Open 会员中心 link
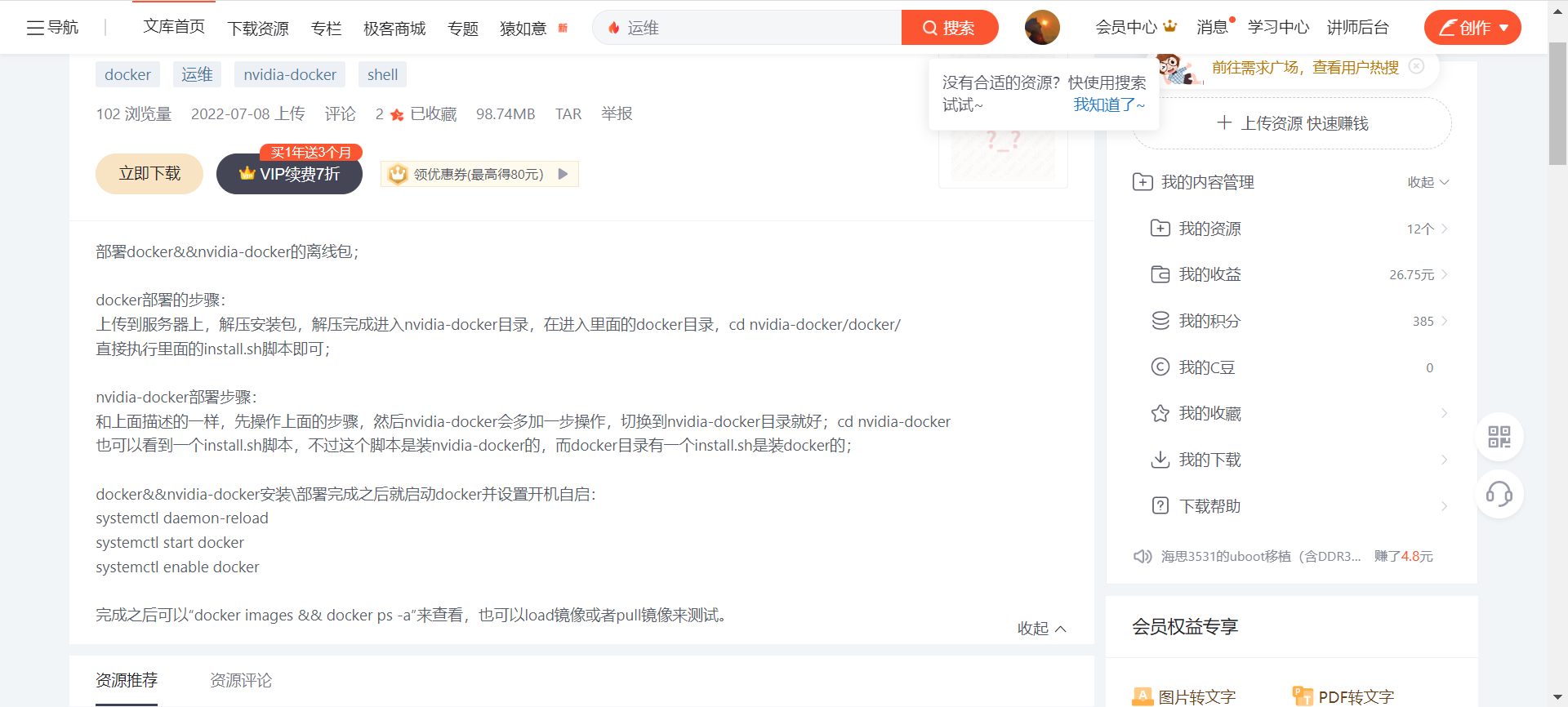The image size is (1568, 707). click(1127, 27)
